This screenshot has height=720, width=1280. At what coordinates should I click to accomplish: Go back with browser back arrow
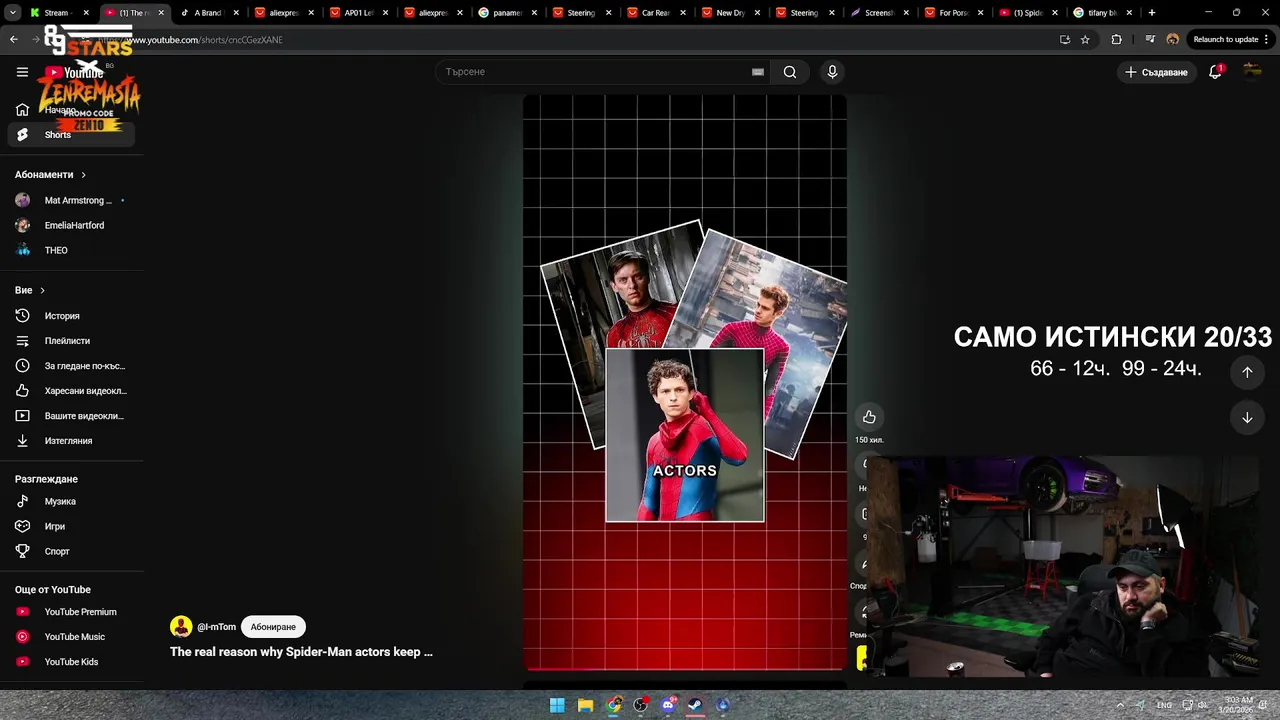(14, 40)
